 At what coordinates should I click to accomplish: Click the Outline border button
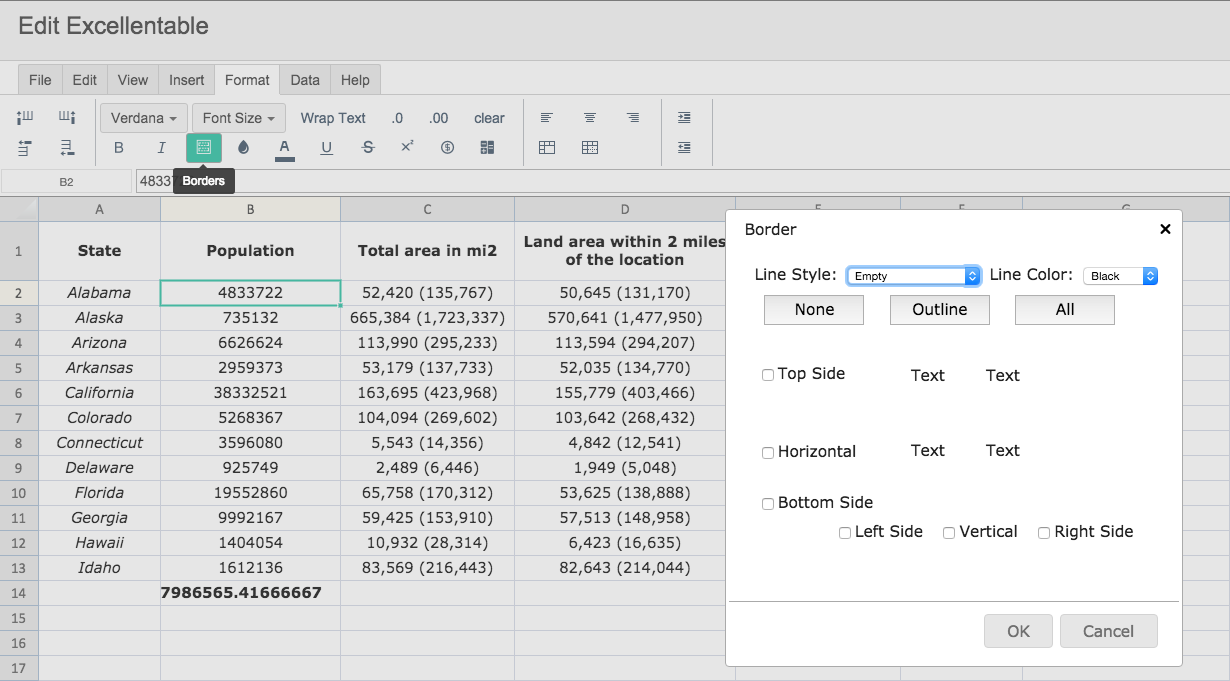coord(940,310)
